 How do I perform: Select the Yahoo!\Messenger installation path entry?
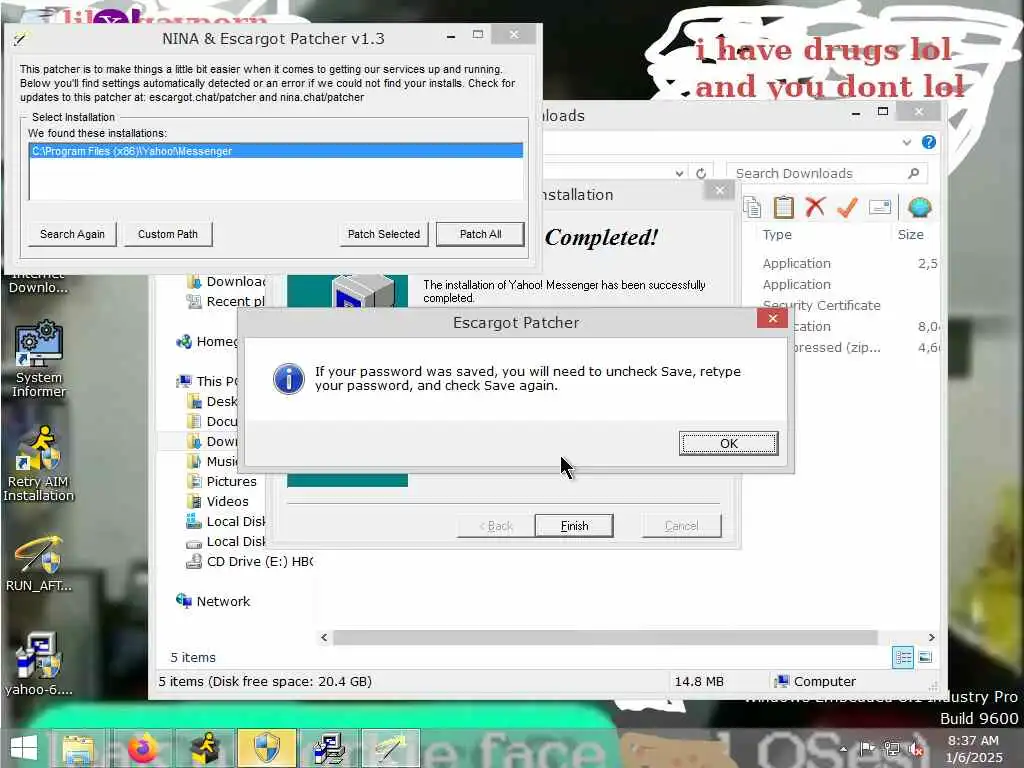click(x=276, y=151)
